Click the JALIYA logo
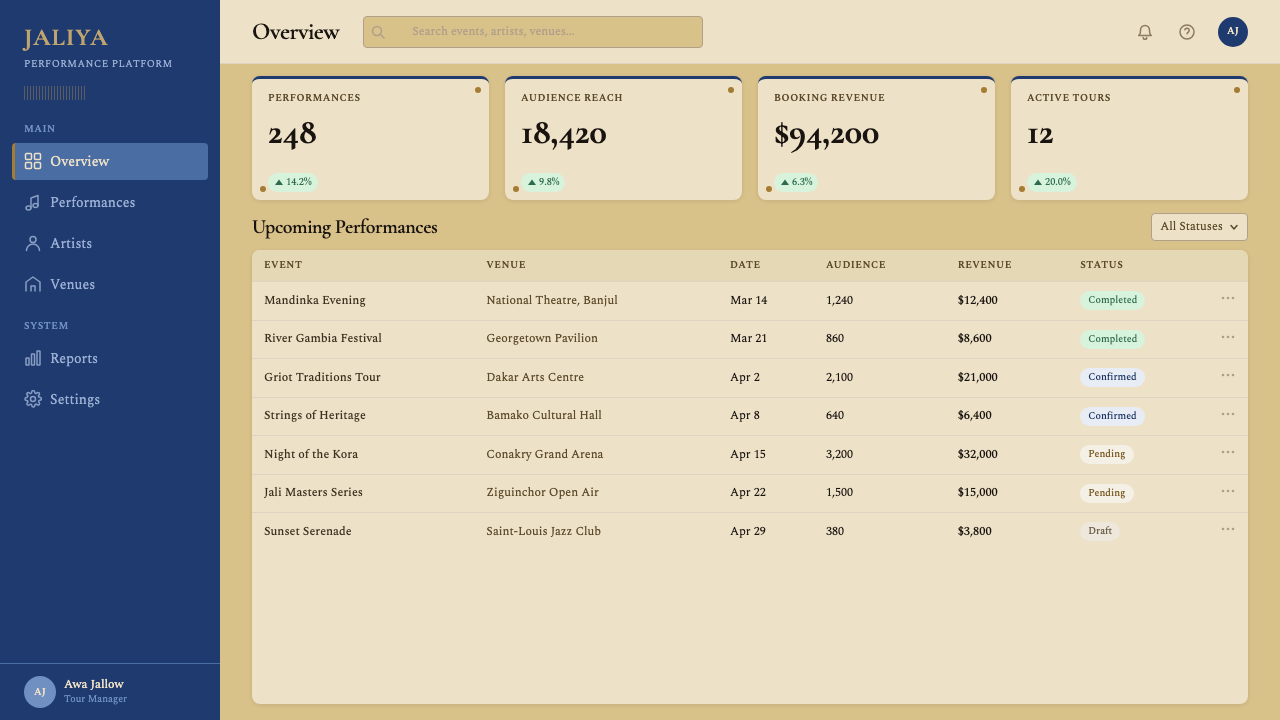Viewport: 1280px width, 720px height. pyautogui.click(x=66, y=38)
